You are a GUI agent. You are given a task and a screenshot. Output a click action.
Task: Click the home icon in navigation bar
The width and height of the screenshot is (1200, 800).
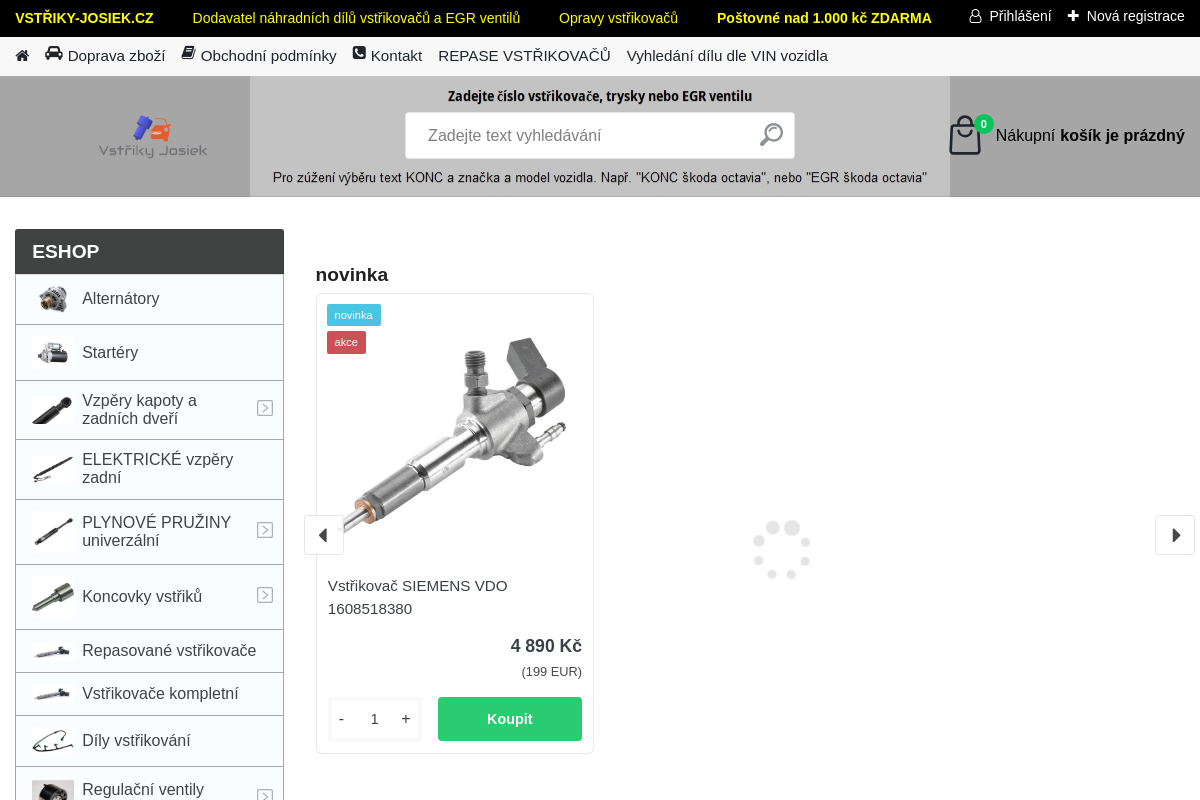[22, 56]
